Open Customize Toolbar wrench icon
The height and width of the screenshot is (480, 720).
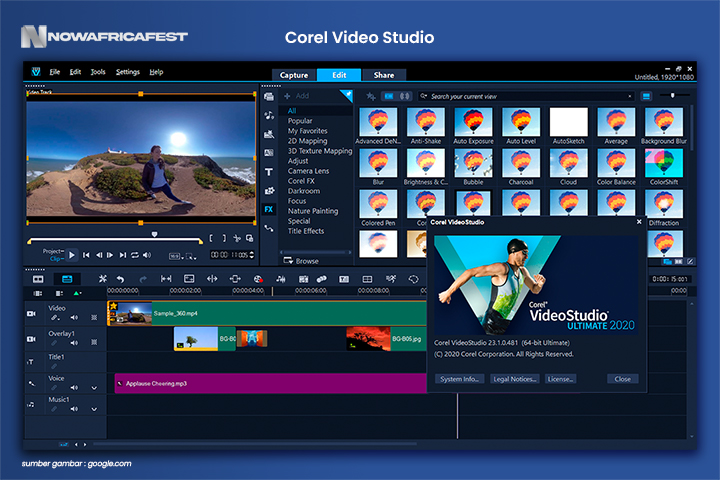(103, 279)
